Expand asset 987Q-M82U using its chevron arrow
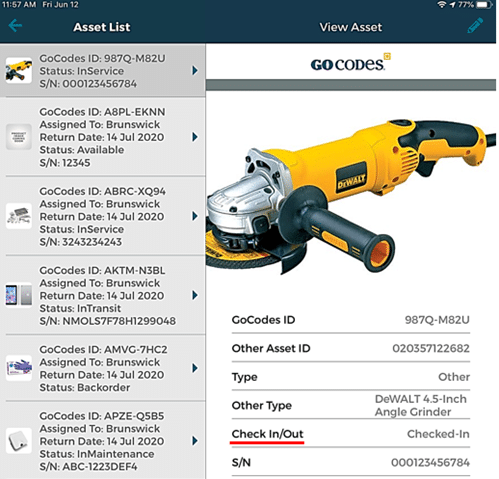499x479 pixels. point(195,70)
